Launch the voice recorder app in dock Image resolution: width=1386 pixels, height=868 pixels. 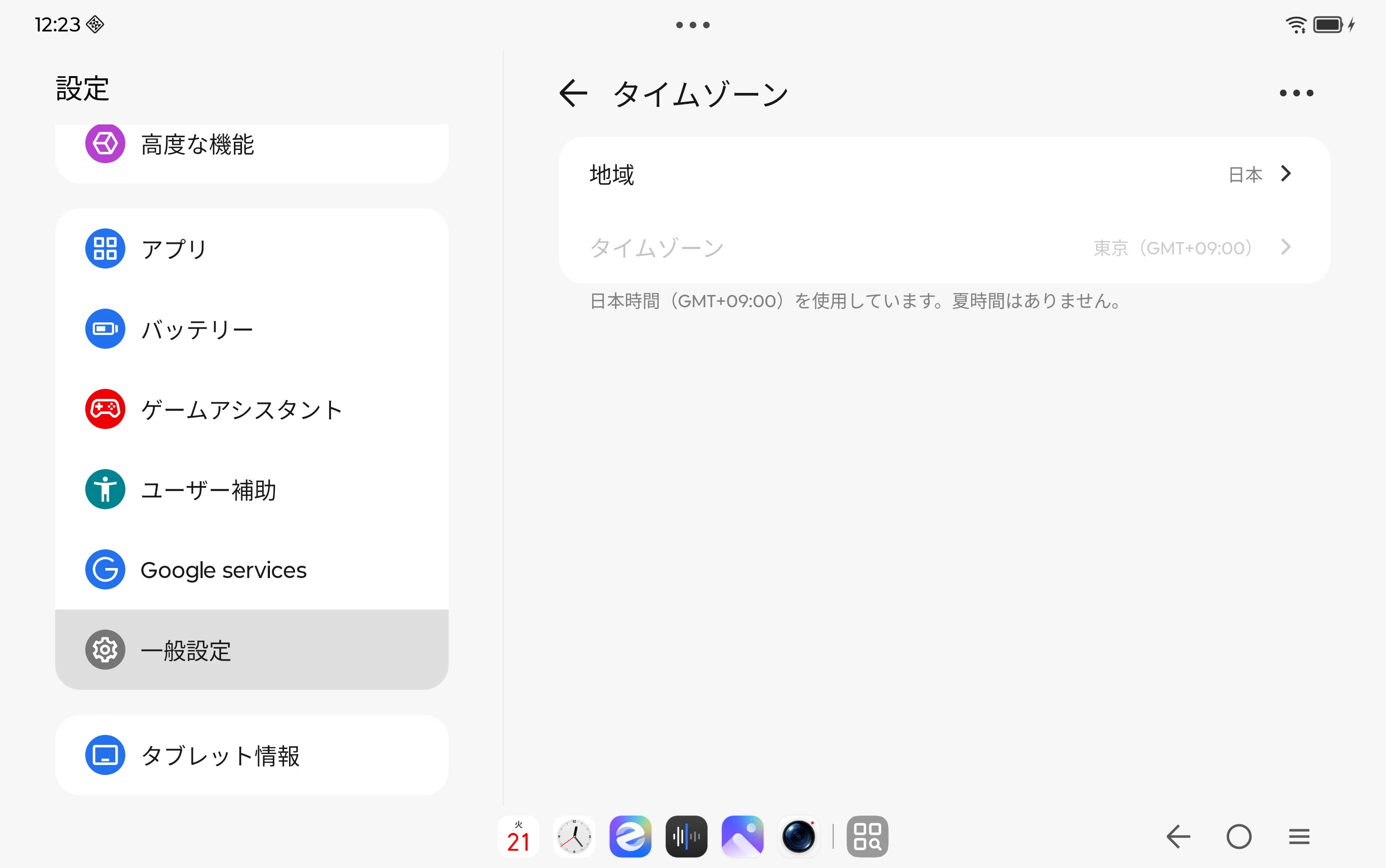[x=686, y=837]
